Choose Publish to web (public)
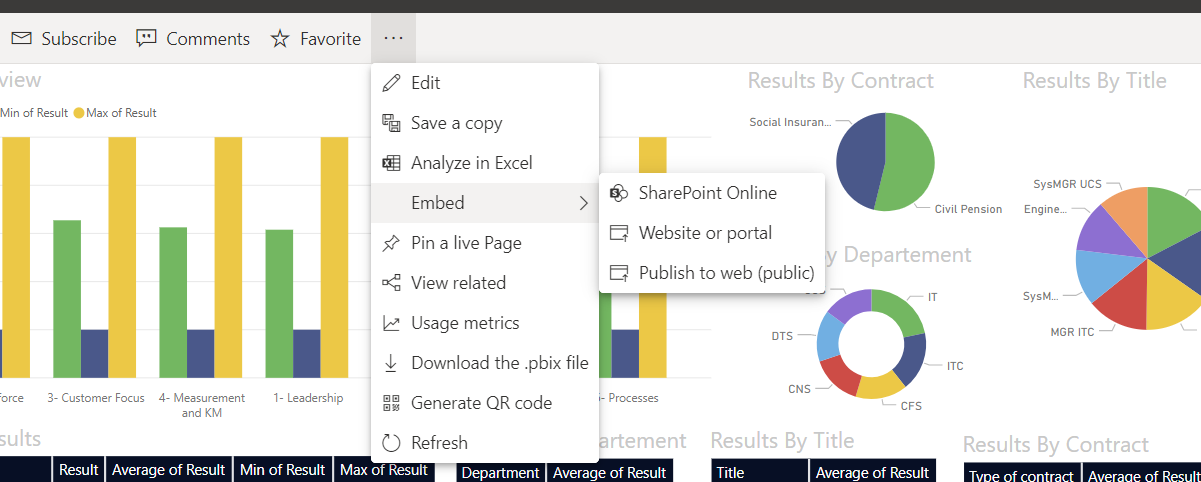 pyautogui.click(x=726, y=273)
